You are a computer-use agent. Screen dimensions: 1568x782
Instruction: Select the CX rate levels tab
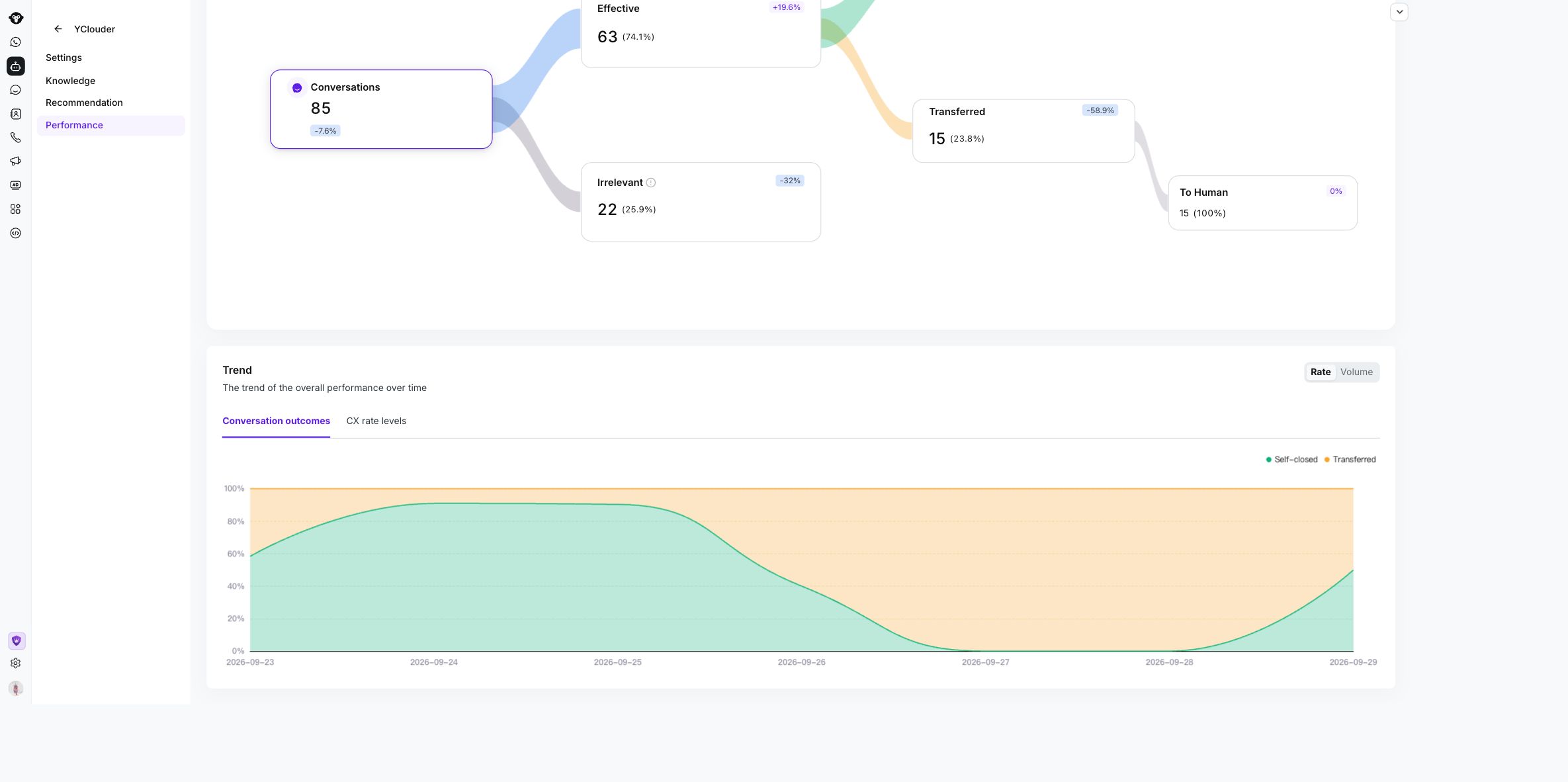click(x=376, y=421)
